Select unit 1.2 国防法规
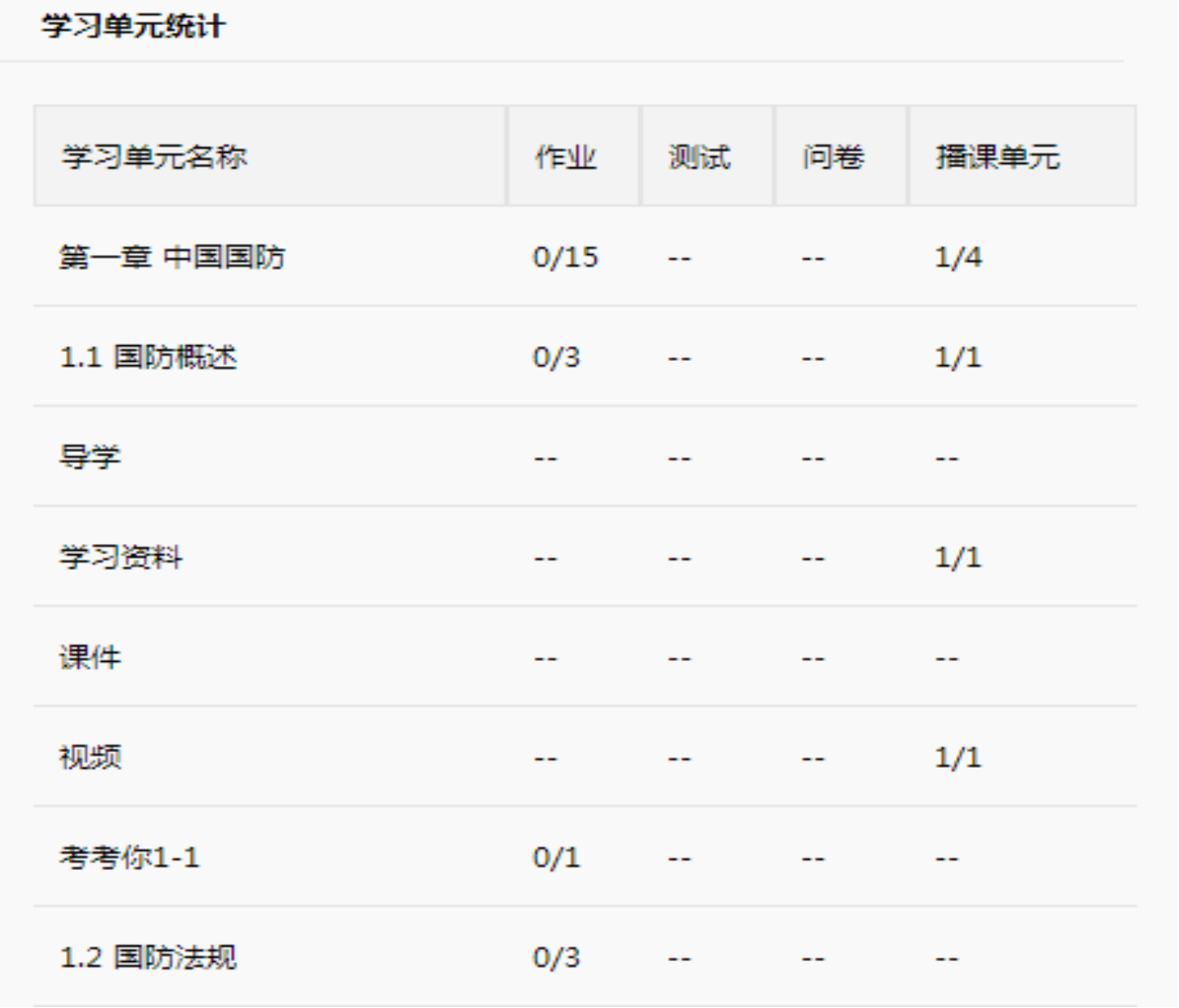 point(148,957)
